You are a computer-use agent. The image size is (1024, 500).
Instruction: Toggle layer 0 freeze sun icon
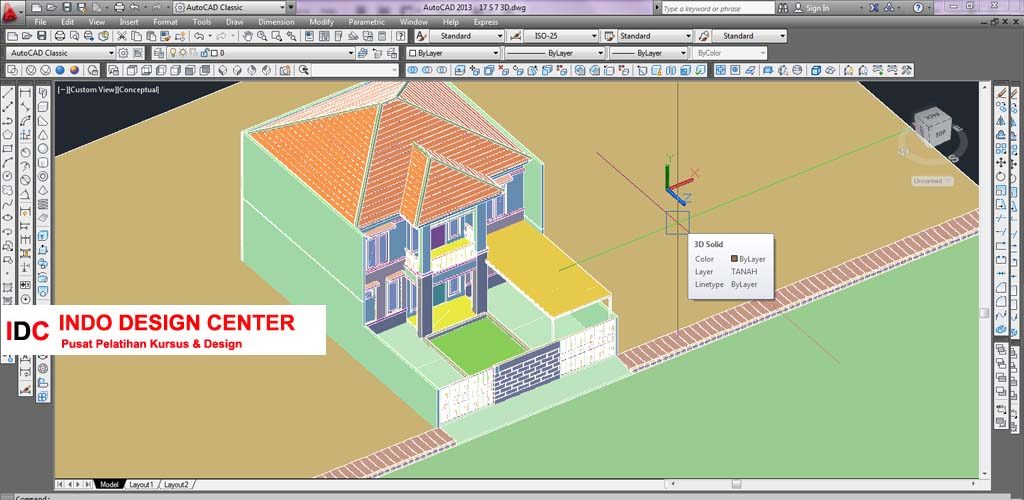pyautogui.click(x=183, y=53)
